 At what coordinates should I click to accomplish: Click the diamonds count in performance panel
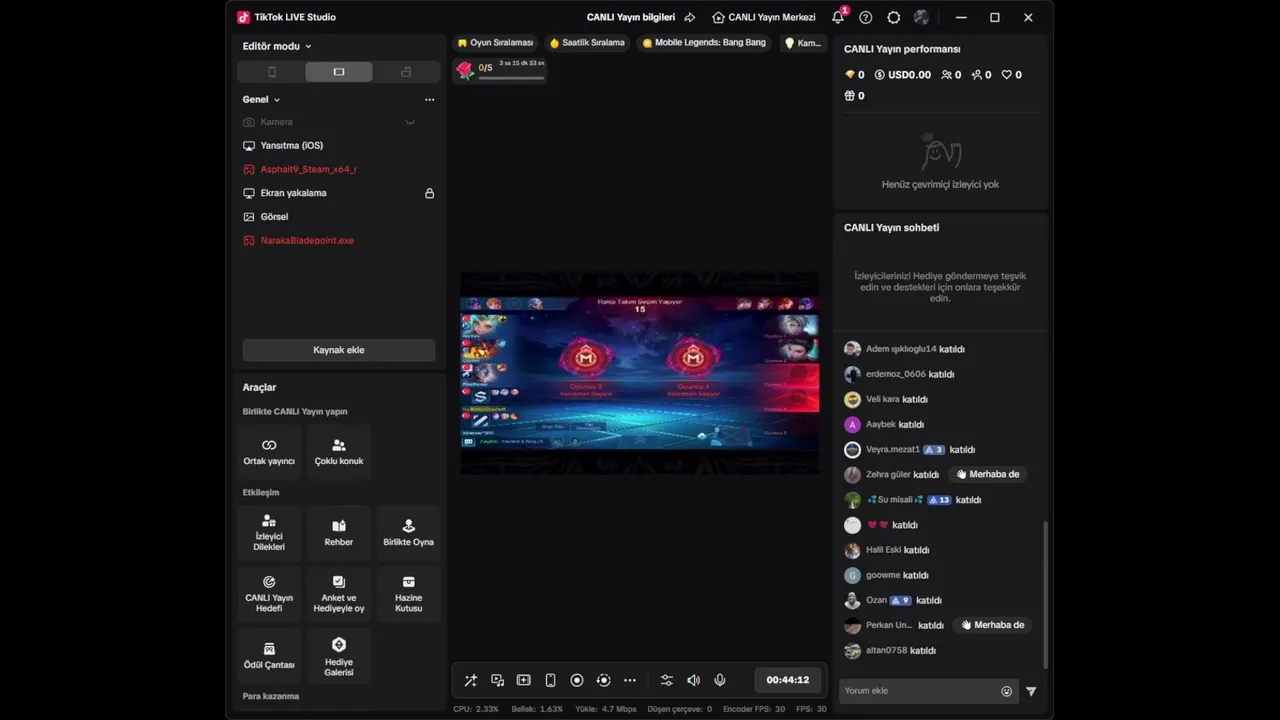click(x=855, y=75)
